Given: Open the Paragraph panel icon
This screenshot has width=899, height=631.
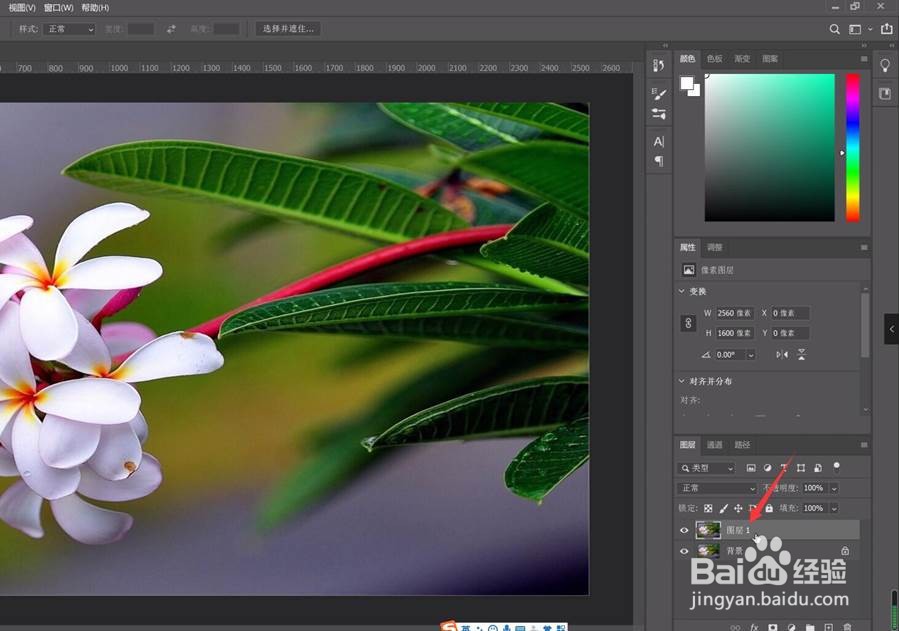Looking at the screenshot, I should click(659, 161).
